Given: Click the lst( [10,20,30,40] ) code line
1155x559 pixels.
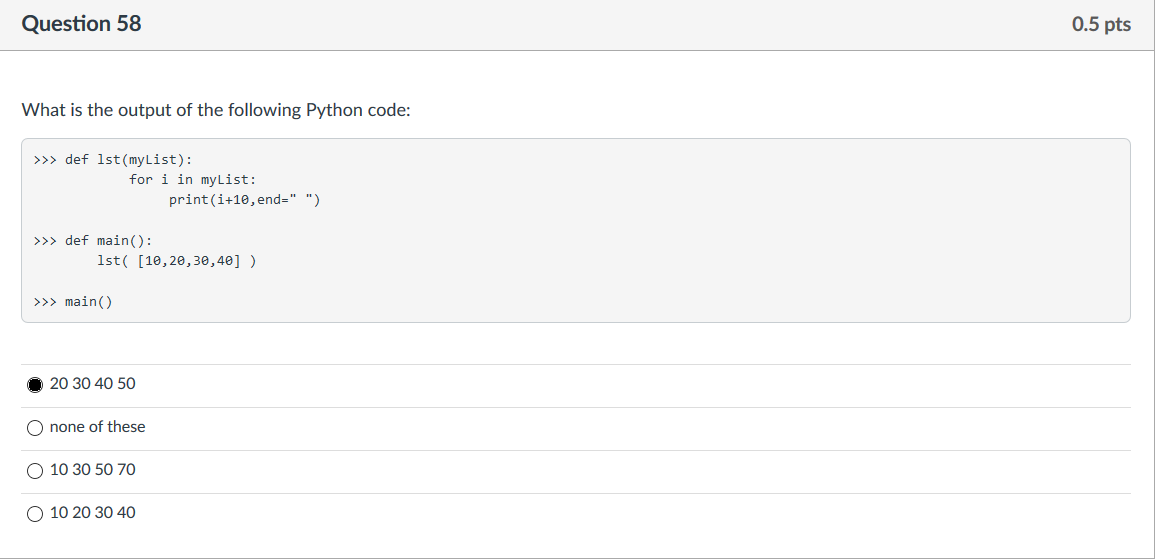Looking at the screenshot, I should click(x=177, y=261).
